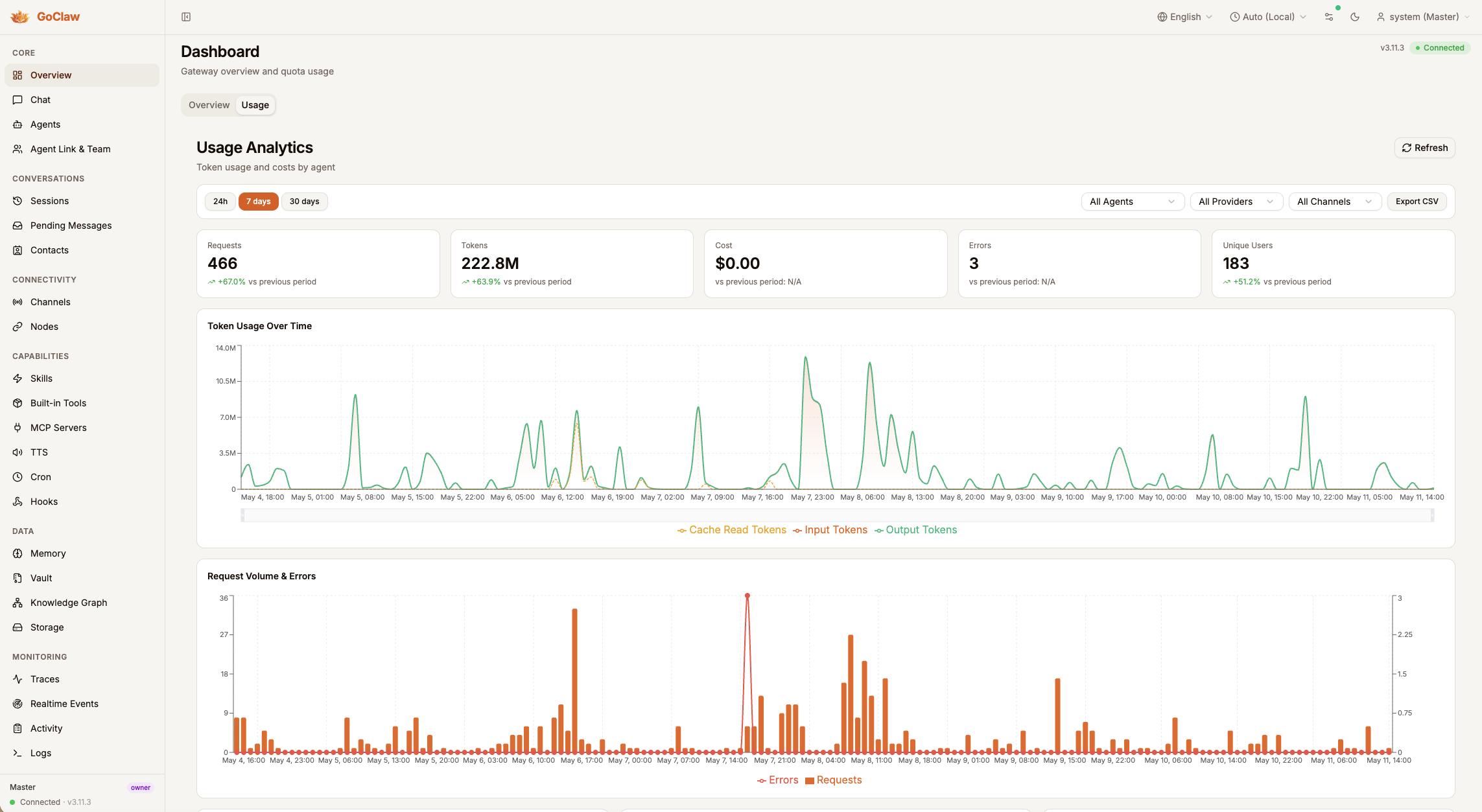Toggle dark mode moon icon
The height and width of the screenshot is (812, 1482).
coord(1355,17)
